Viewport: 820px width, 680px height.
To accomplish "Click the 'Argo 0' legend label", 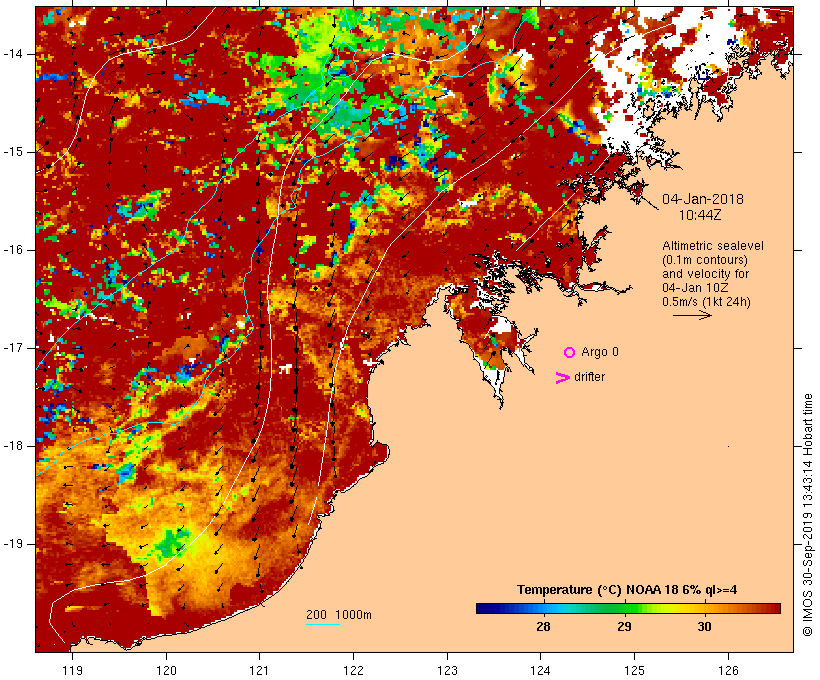I will (600, 352).
